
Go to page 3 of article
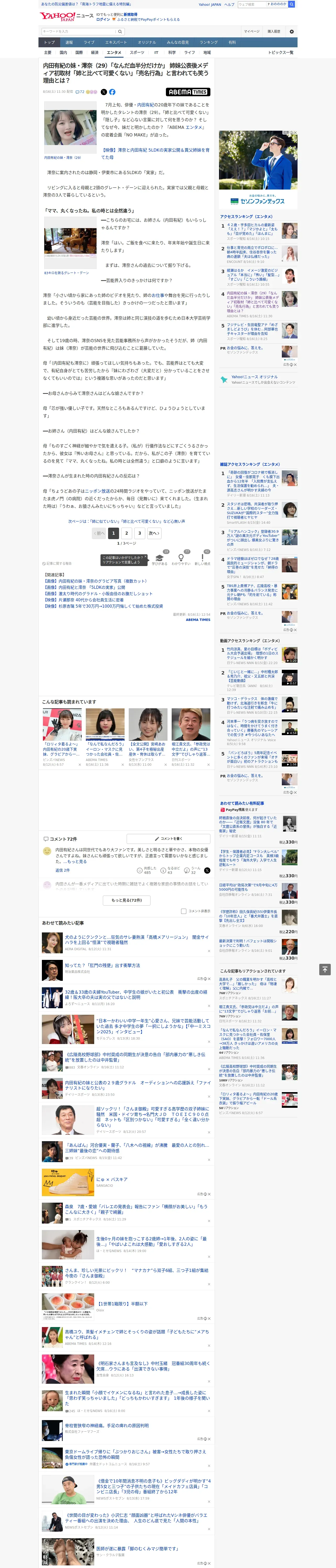pos(140,533)
